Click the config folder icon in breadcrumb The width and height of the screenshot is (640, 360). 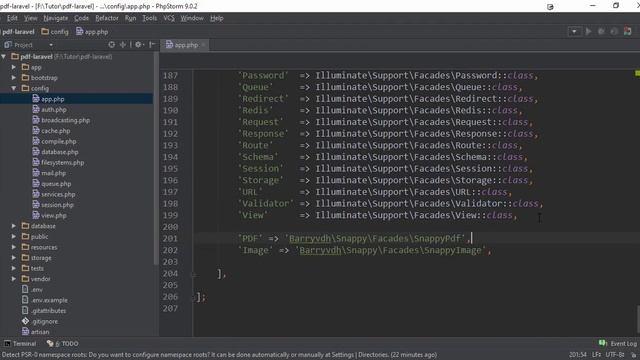pos(45,31)
